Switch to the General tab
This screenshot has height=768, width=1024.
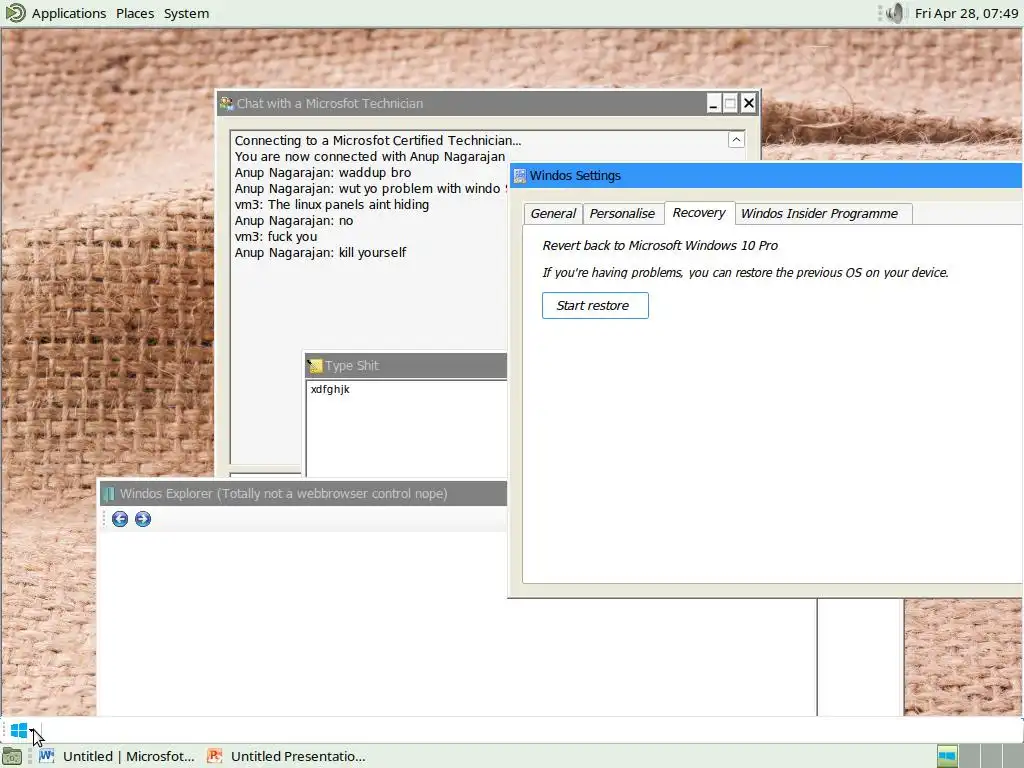pos(553,214)
